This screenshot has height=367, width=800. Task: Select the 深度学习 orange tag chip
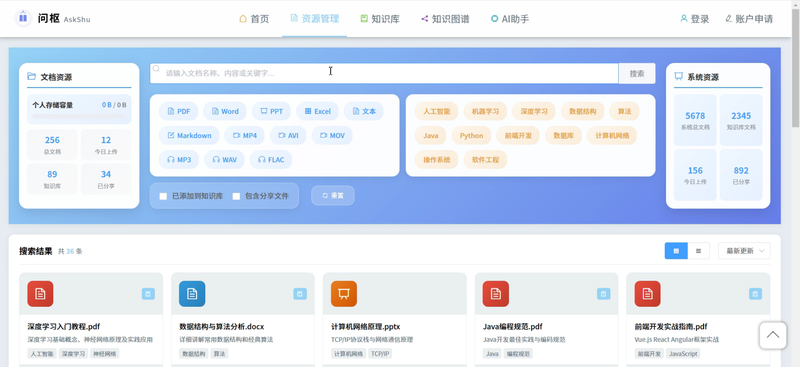point(534,111)
